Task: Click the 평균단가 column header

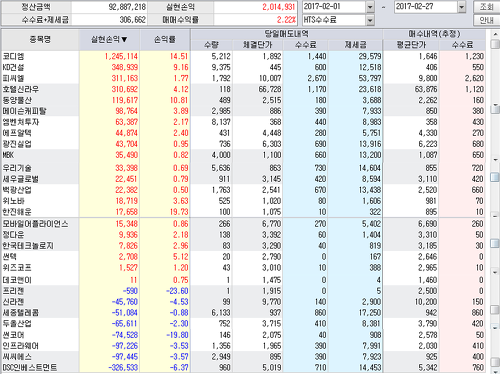Action: coord(411,45)
